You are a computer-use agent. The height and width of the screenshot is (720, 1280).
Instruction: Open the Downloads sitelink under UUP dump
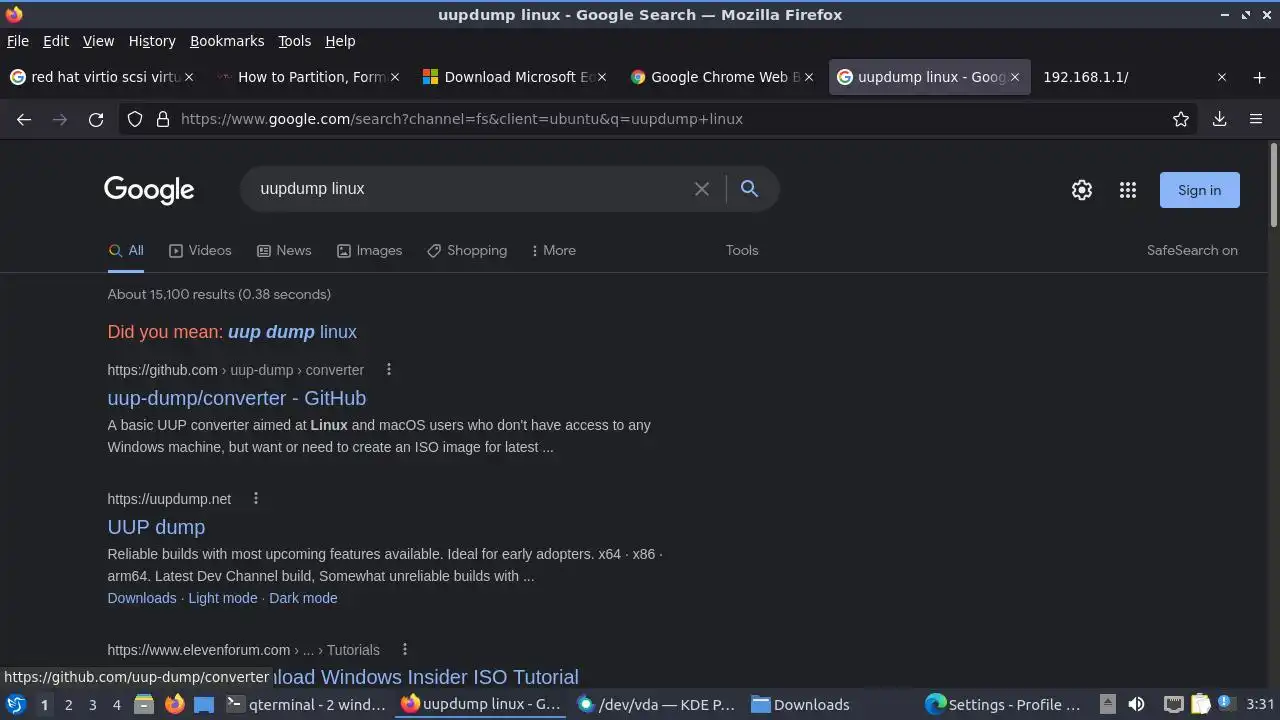coord(142,598)
